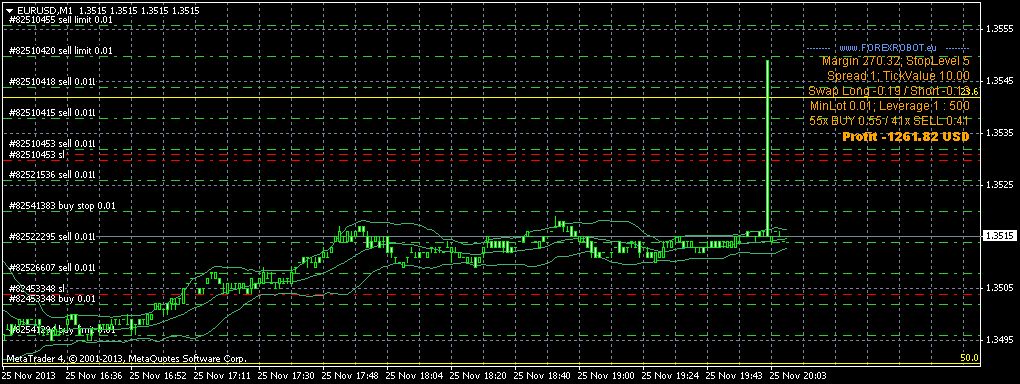Click the 1.3535 price scale label

click(1000, 132)
